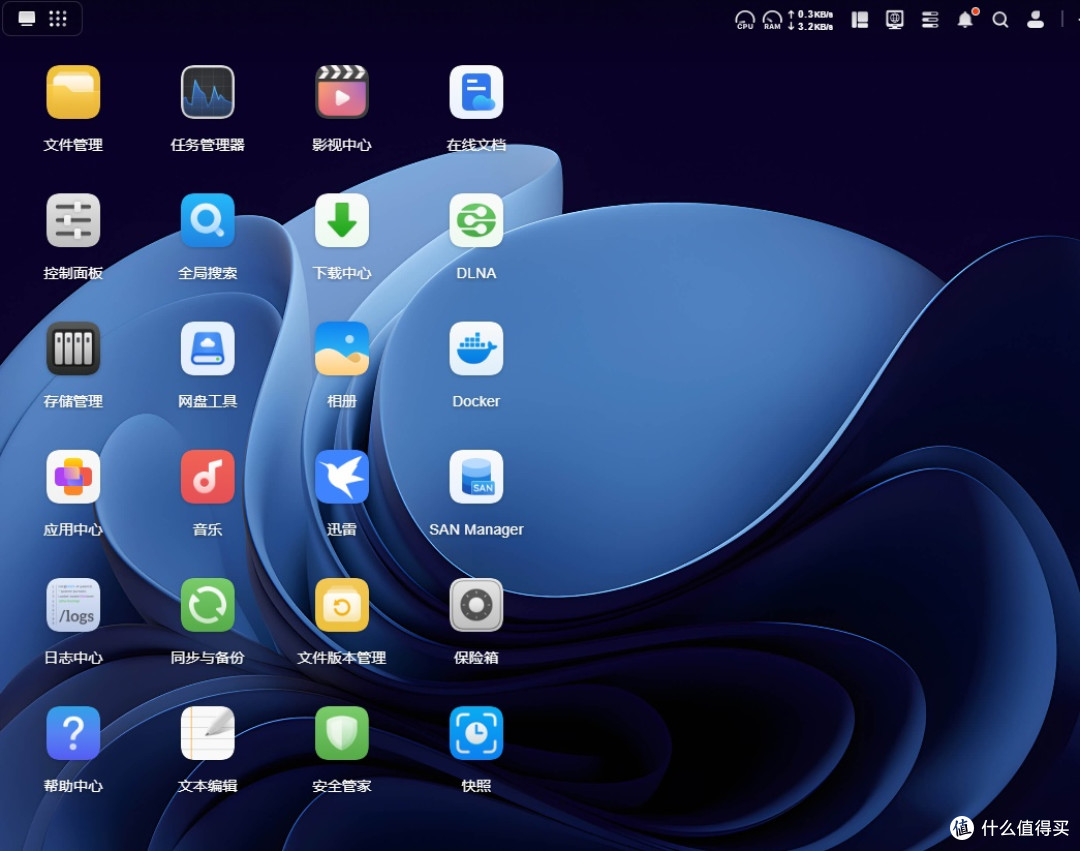Open the 保险箱 safe box app
The width and height of the screenshot is (1080, 851).
[x=476, y=605]
